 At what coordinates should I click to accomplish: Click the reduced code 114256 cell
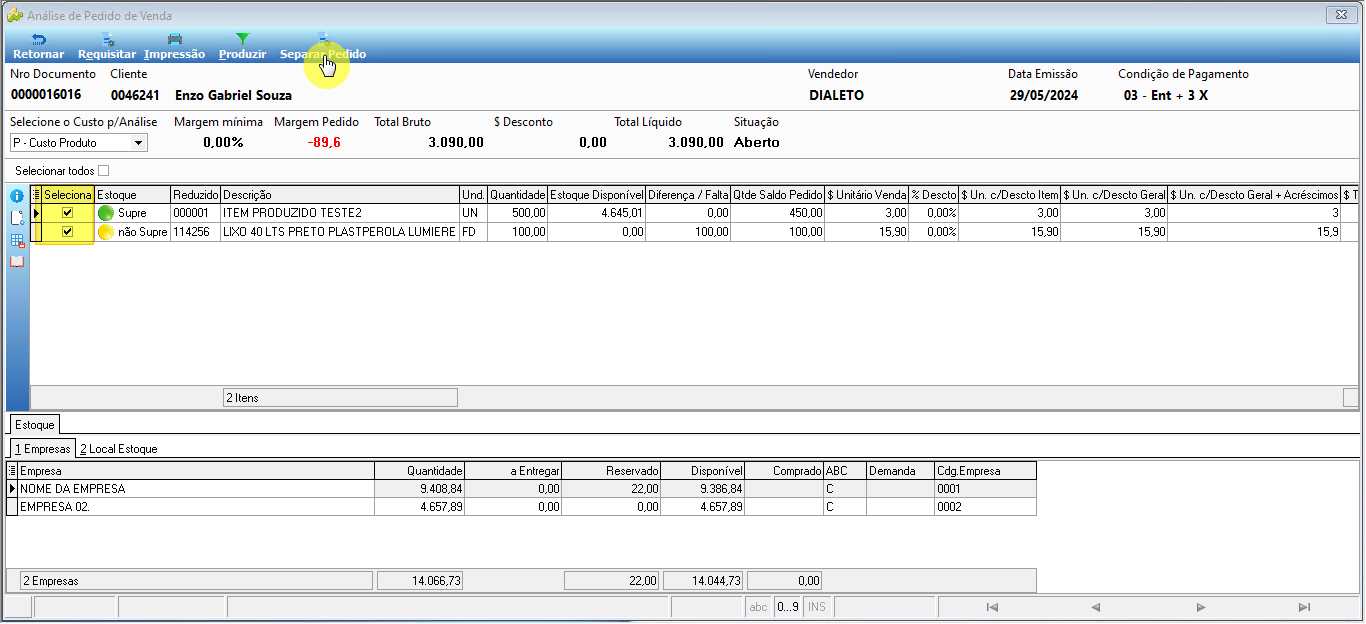[x=195, y=232]
